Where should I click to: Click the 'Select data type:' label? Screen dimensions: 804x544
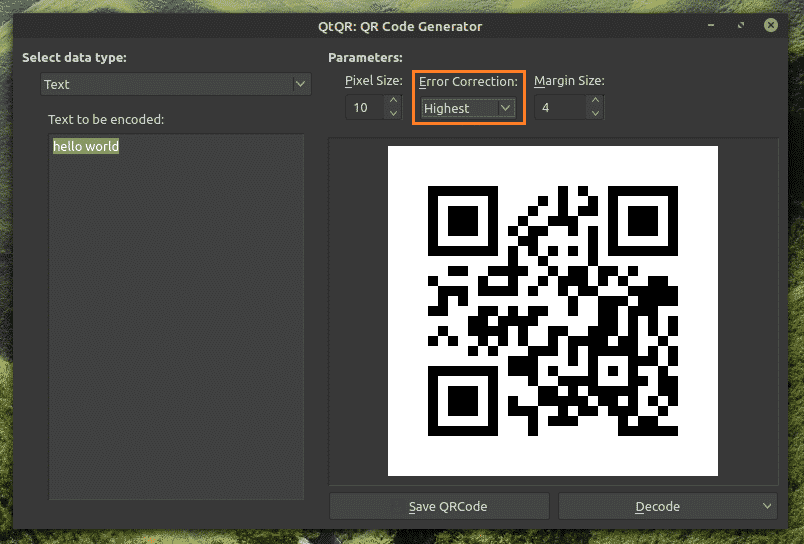pos(74,58)
